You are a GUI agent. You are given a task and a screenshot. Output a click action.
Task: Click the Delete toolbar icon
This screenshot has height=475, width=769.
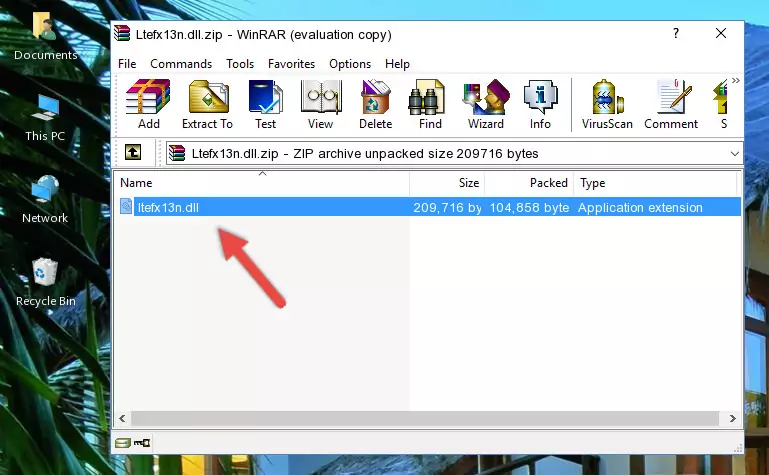pyautogui.click(x=376, y=104)
